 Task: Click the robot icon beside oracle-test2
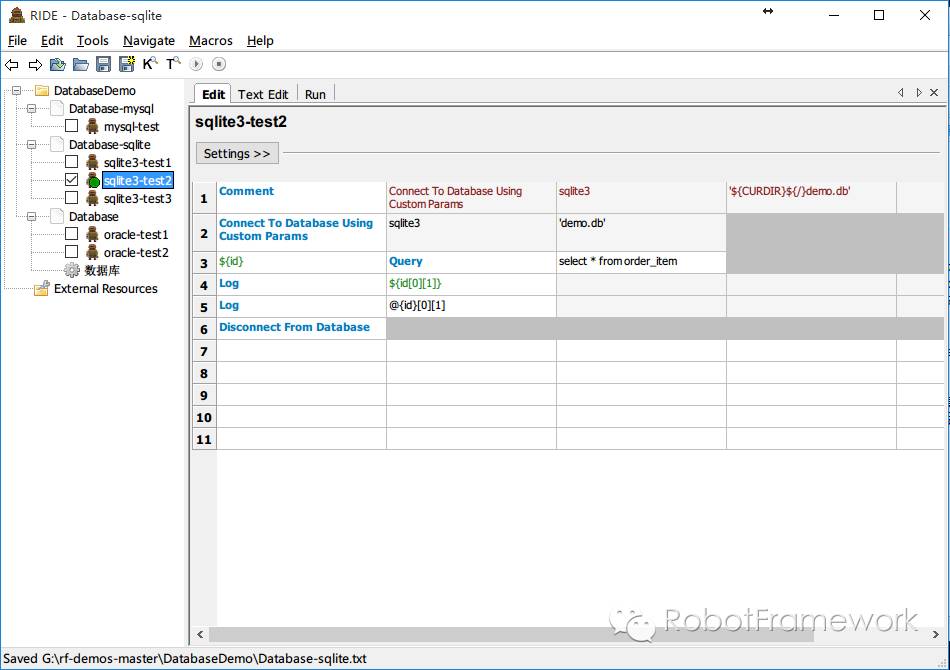tap(92, 252)
